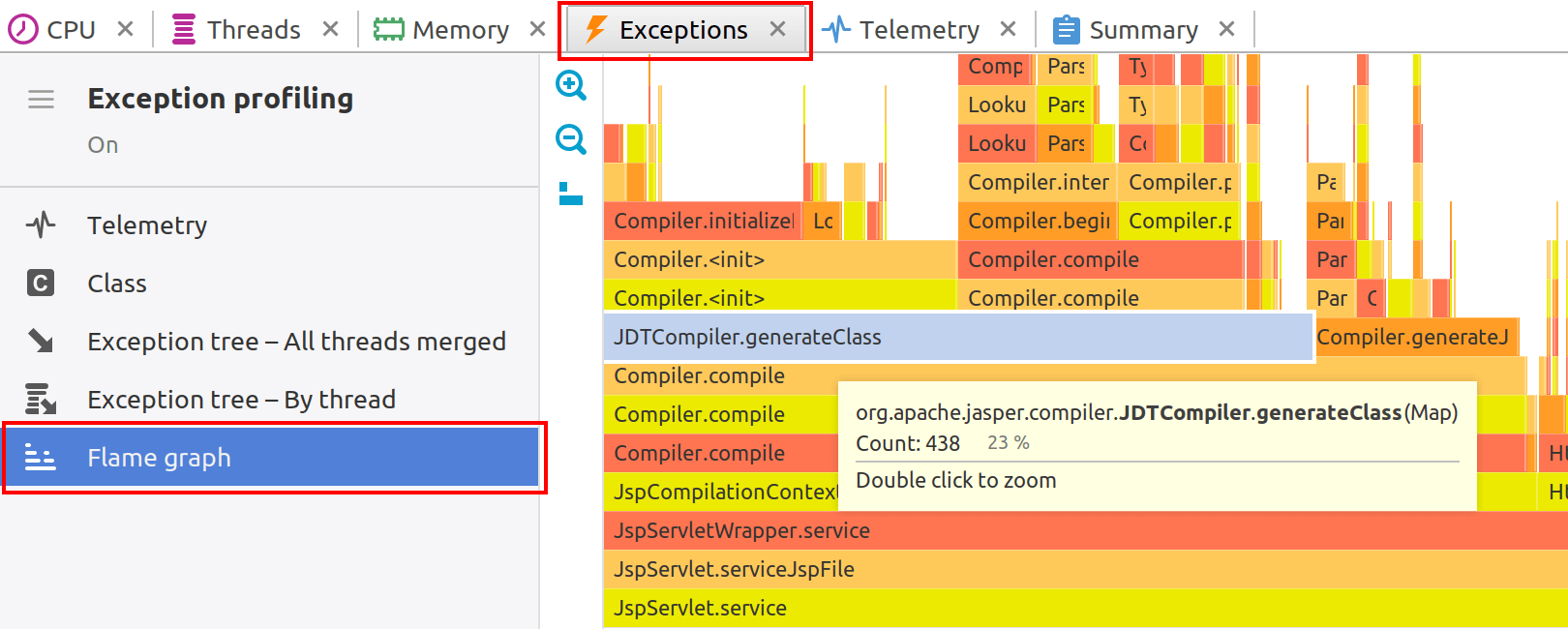Viewport: 1568px width, 629px height.
Task: Click the Flame graph sidebar icon
Action: 40,457
